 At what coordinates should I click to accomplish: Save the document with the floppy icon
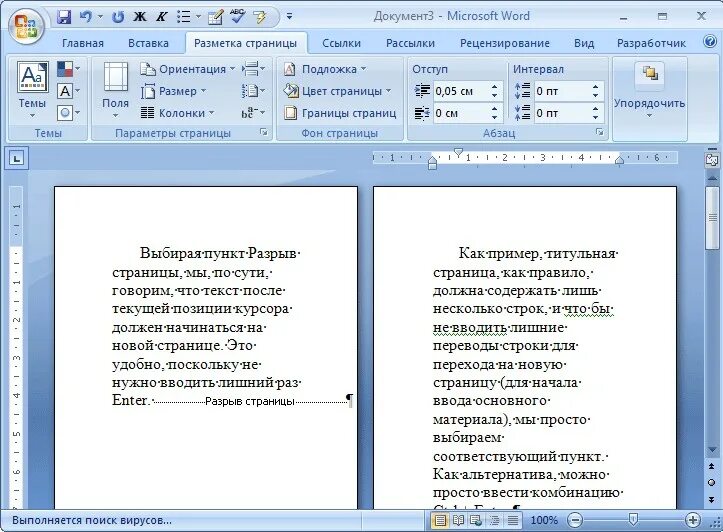pos(64,17)
